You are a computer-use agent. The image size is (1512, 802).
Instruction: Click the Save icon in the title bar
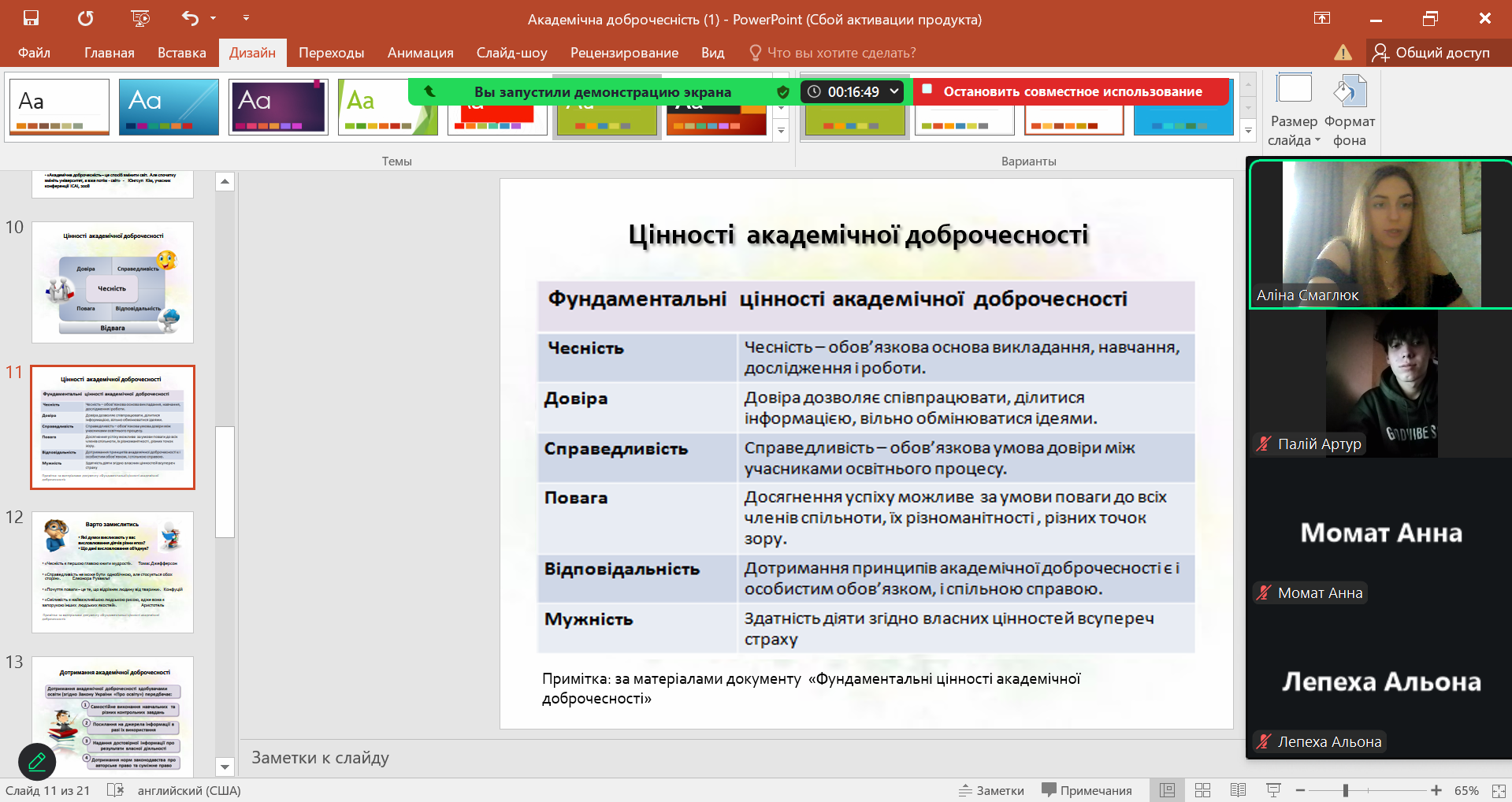[x=31, y=18]
